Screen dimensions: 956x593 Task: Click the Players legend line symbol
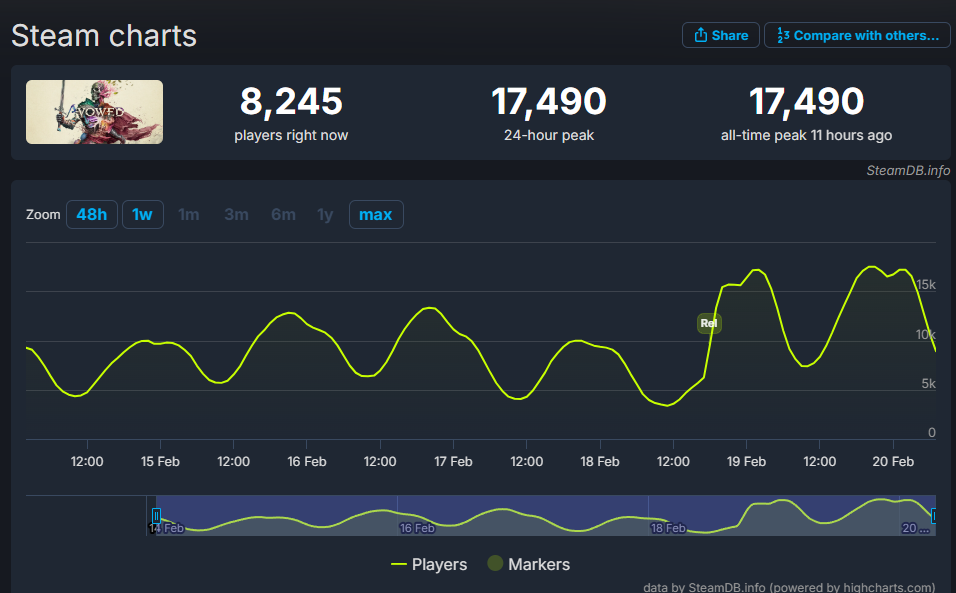coord(399,564)
